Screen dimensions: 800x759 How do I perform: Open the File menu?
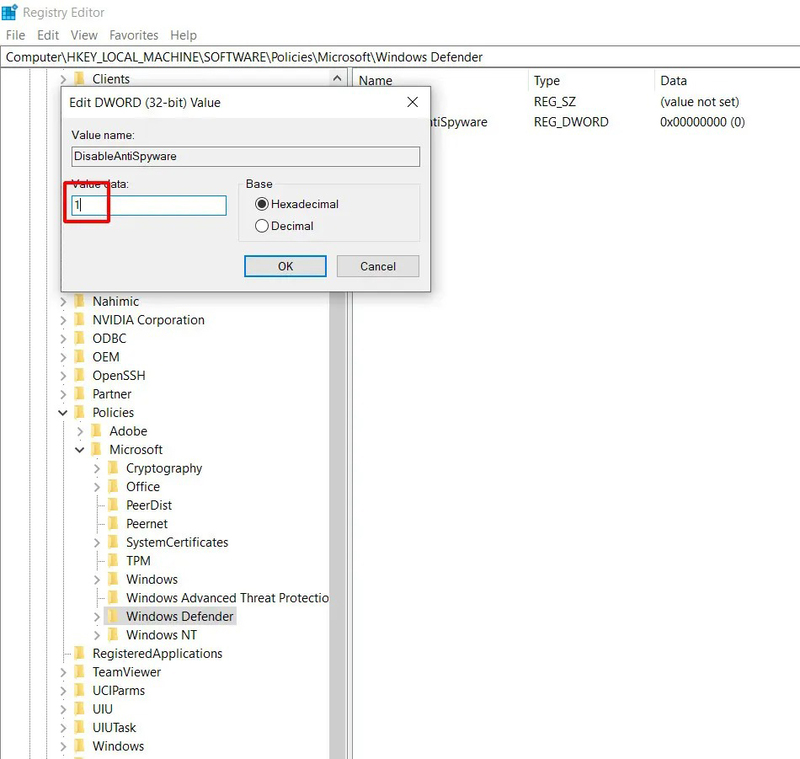(x=15, y=35)
